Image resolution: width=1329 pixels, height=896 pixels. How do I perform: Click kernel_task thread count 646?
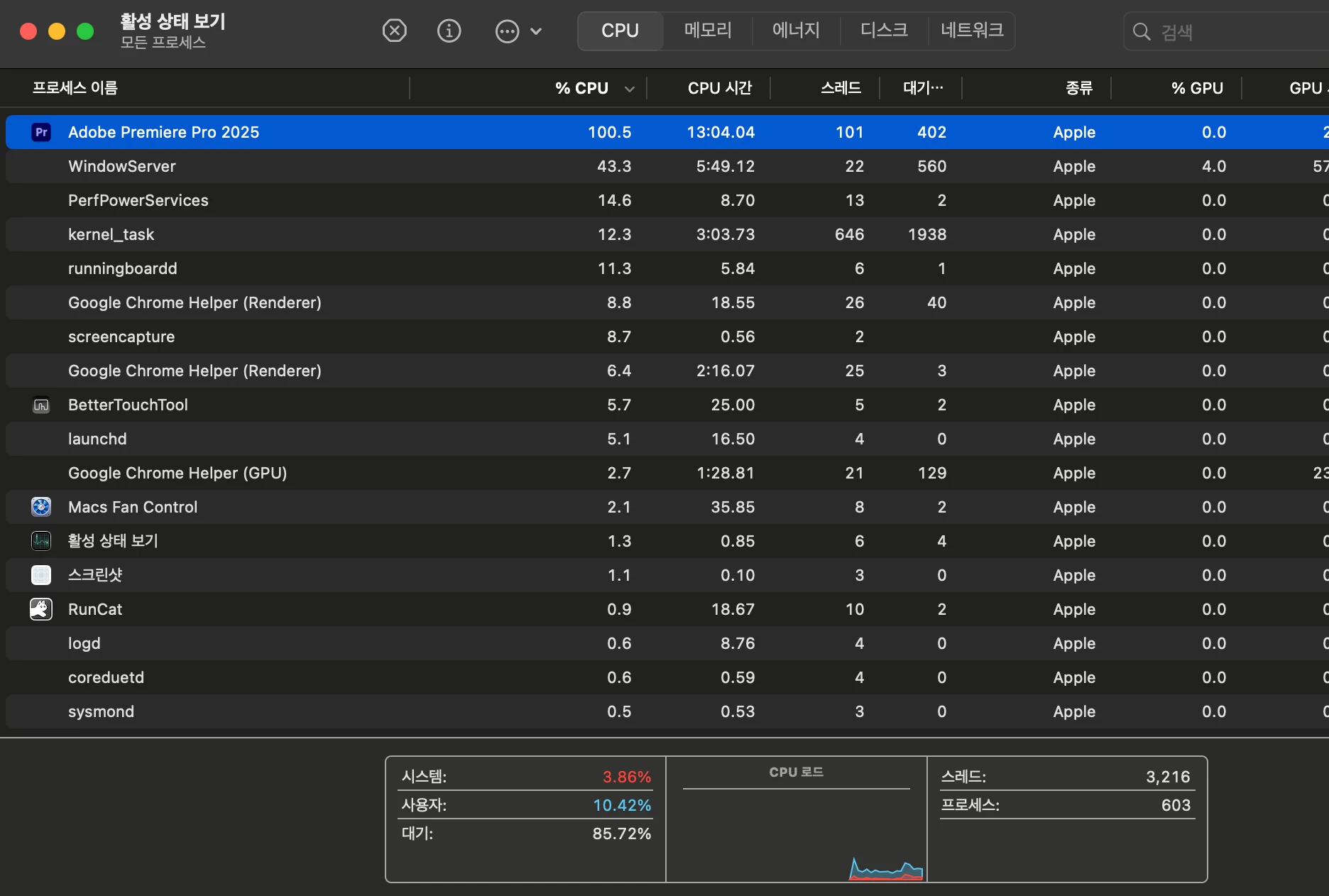850,234
